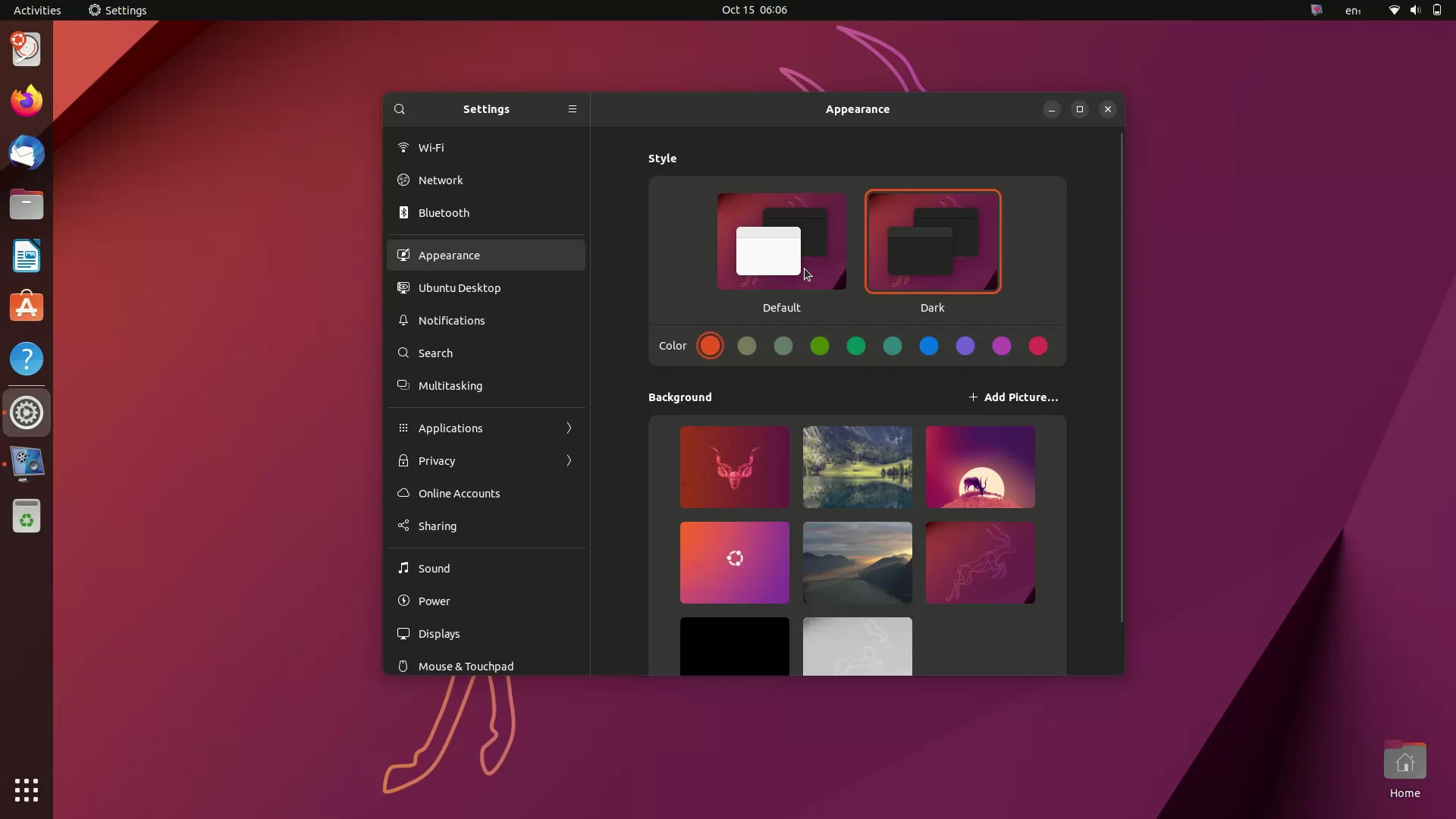This screenshot has height=819, width=1456.
Task: Select the red accent color swatch
Action: (1038, 345)
